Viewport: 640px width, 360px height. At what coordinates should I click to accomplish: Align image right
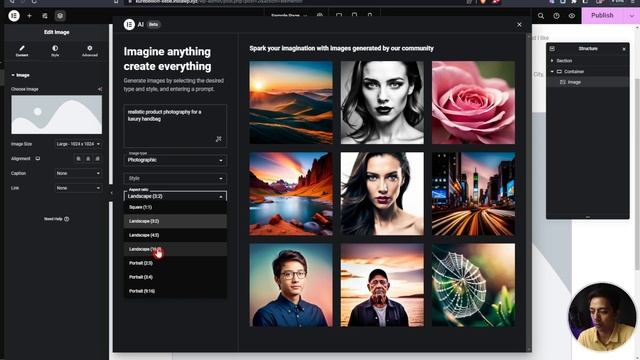point(97,159)
